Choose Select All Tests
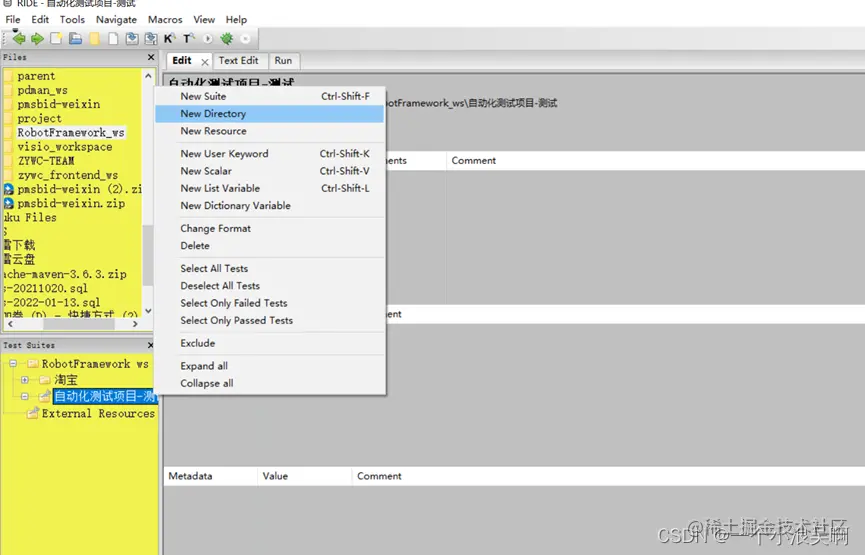The width and height of the screenshot is (865, 555). coord(270,269)
